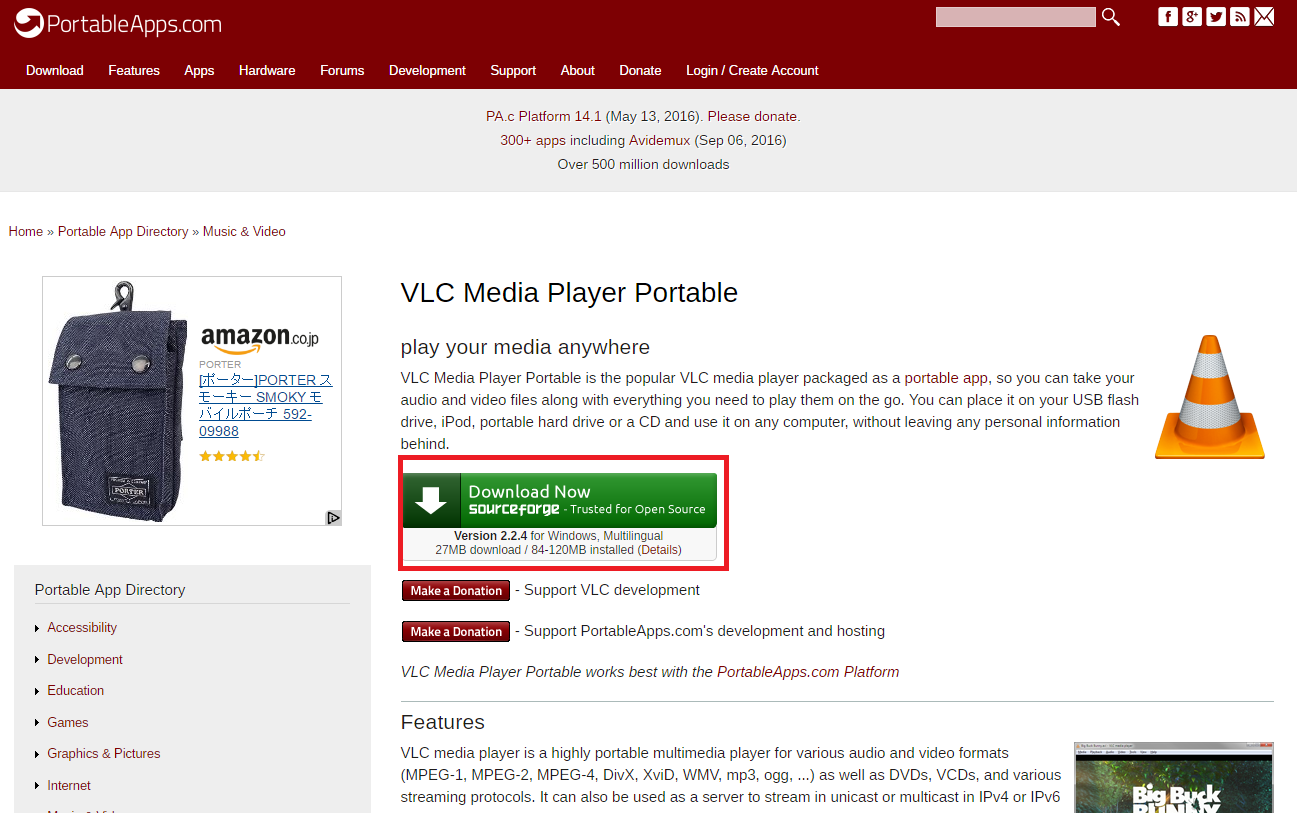Image resolution: width=1297 pixels, height=813 pixels.
Task: Open the Forums menu item
Action: click(x=342, y=70)
